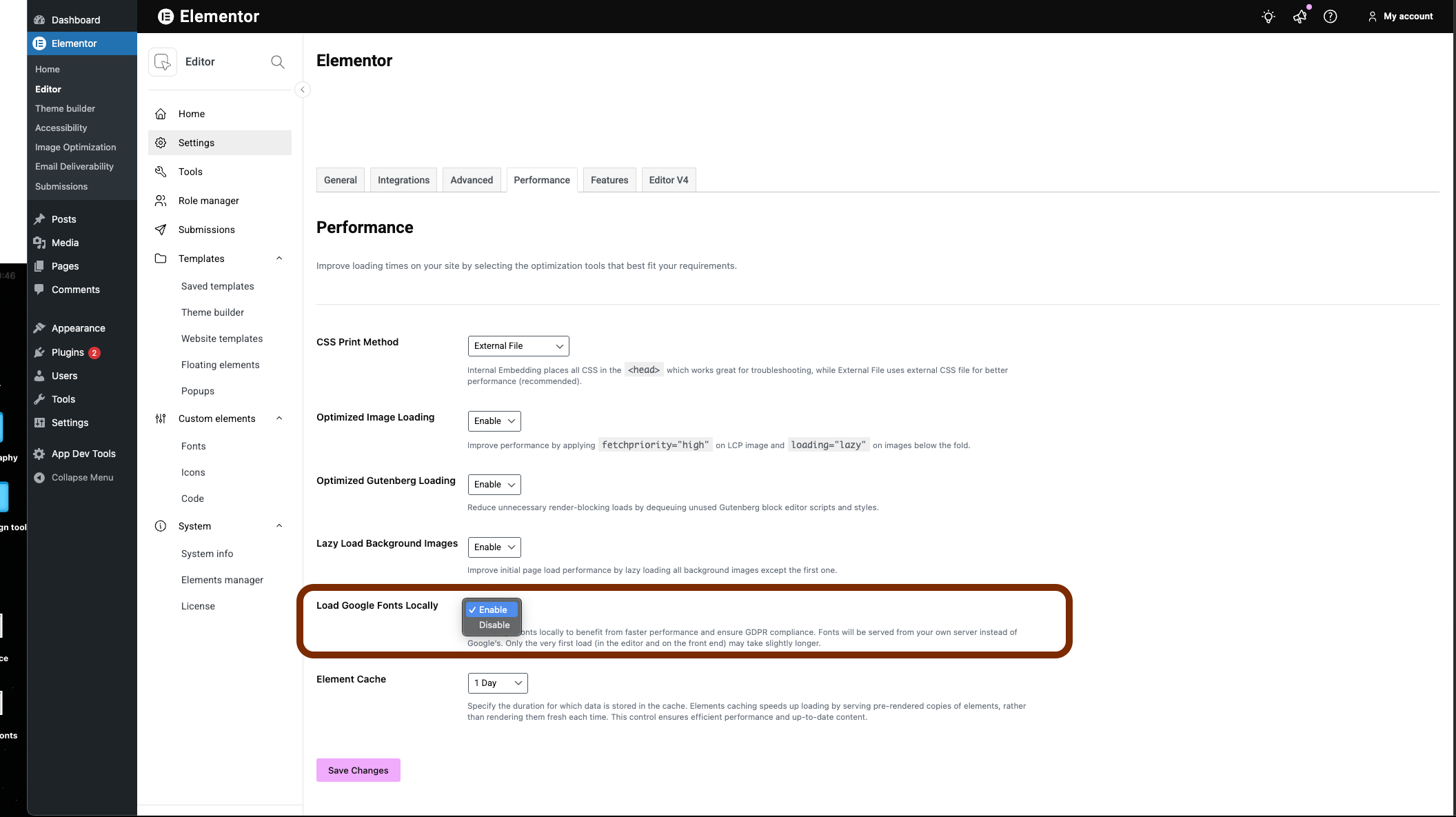Switch to the Advanced tab
The height and width of the screenshot is (817, 1456).
coord(472,180)
